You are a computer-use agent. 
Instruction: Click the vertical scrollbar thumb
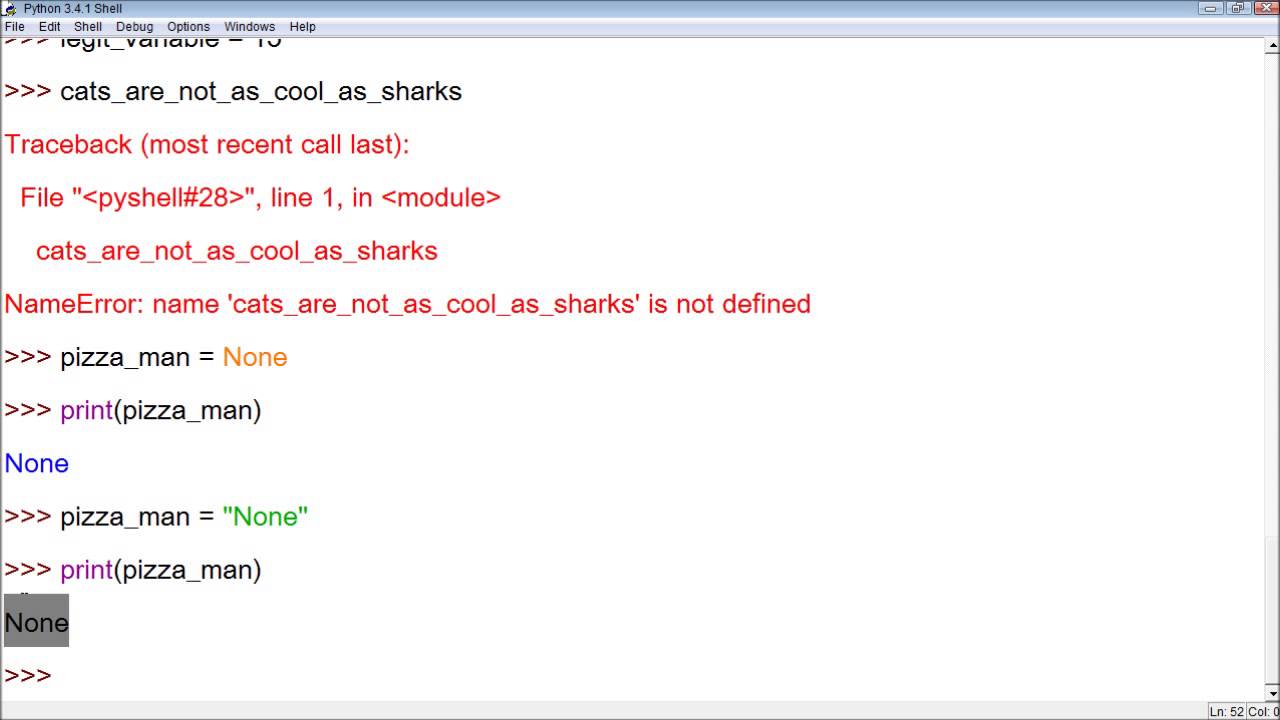coord(1272,609)
